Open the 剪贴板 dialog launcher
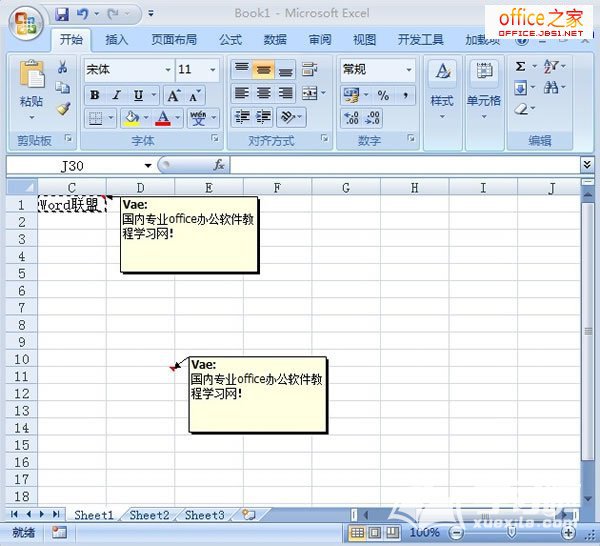Screen dimensions: 600x546 point(68,138)
